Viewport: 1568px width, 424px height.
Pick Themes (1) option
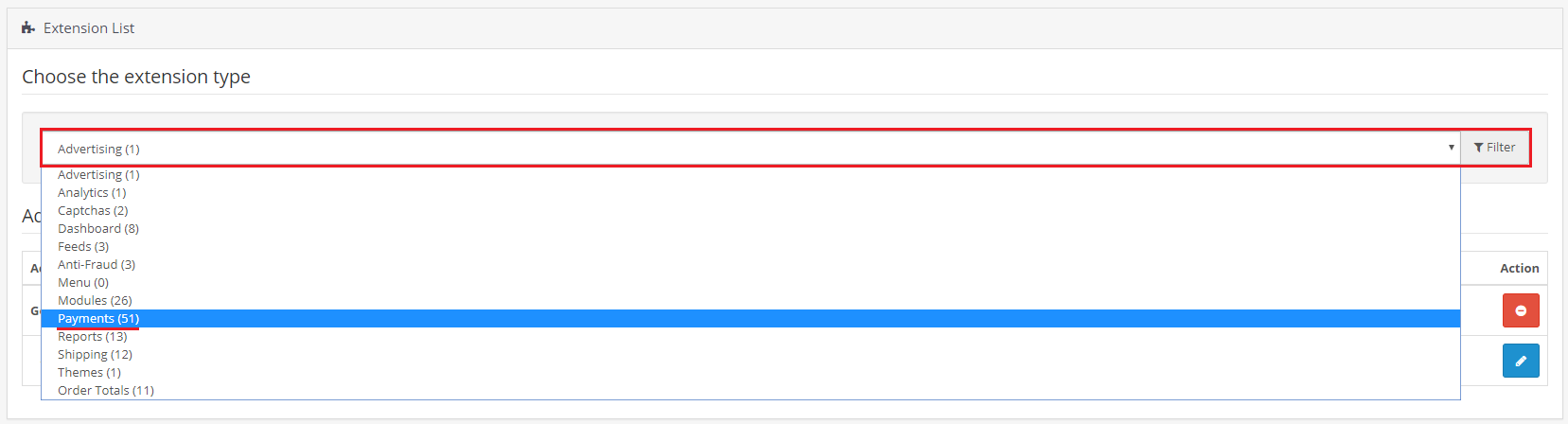tap(89, 373)
